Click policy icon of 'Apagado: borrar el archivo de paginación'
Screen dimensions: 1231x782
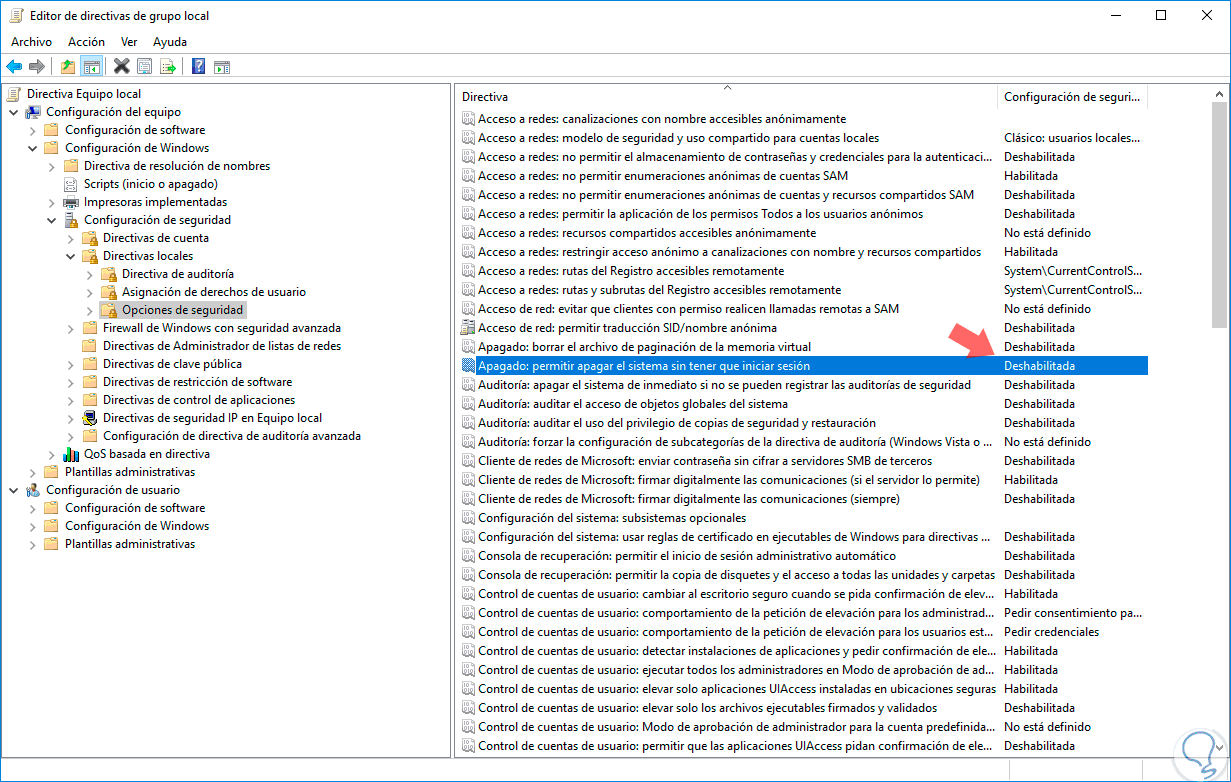click(468, 347)
